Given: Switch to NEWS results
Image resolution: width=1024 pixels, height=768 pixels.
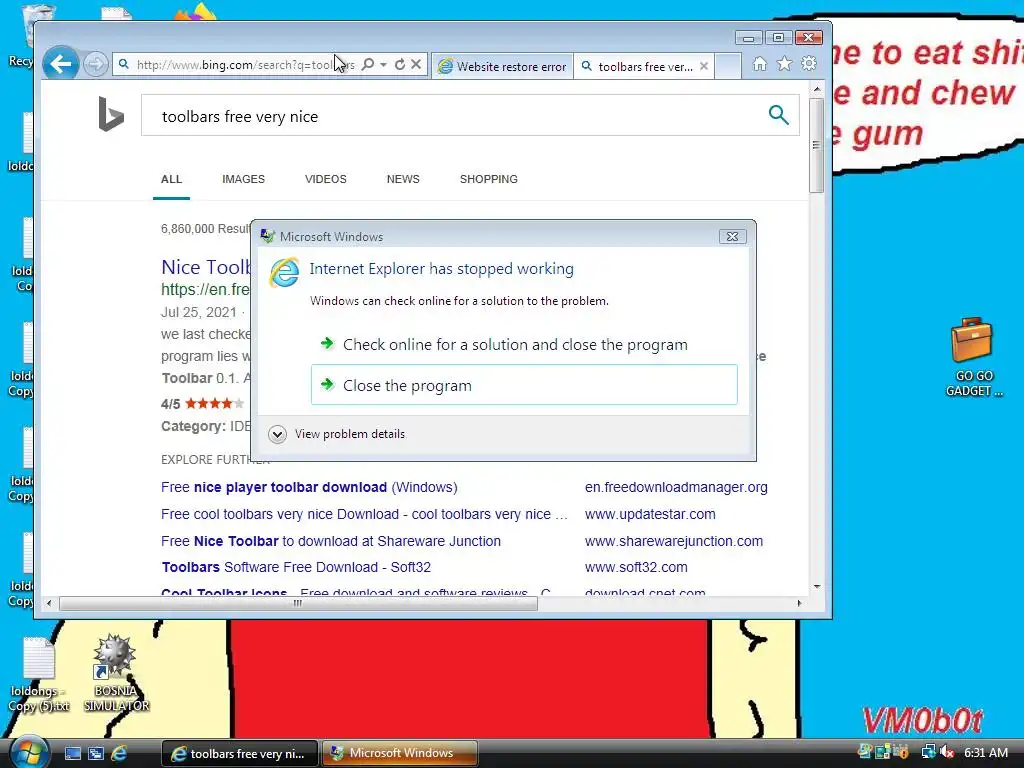Looking at the screenshot, I should coord(403,179).
